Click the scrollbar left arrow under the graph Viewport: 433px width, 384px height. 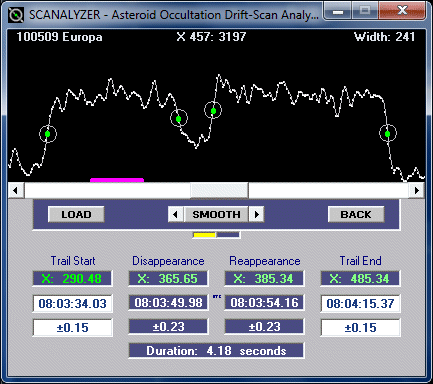pyautogui.click(x=15, y=190)
